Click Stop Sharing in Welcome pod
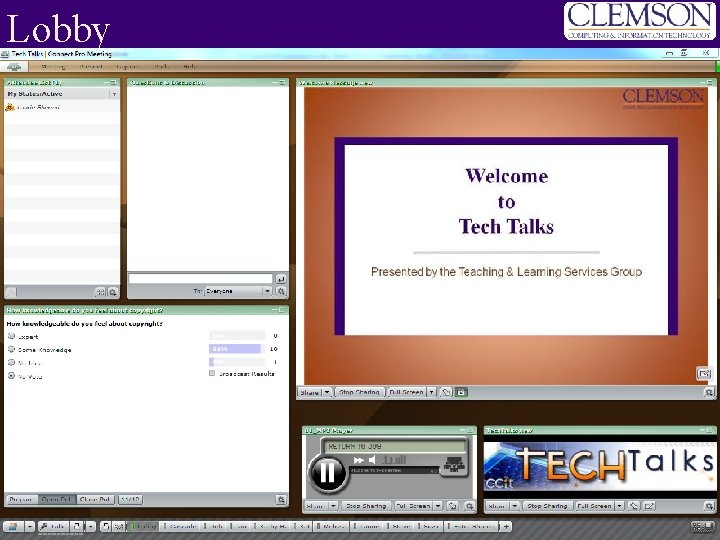The image size is (720, 540). pyautogui.click(x=359, y=392)
